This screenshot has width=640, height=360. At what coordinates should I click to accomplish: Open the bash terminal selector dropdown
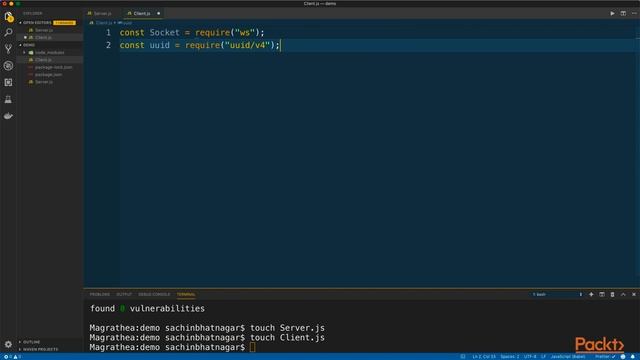557,294
